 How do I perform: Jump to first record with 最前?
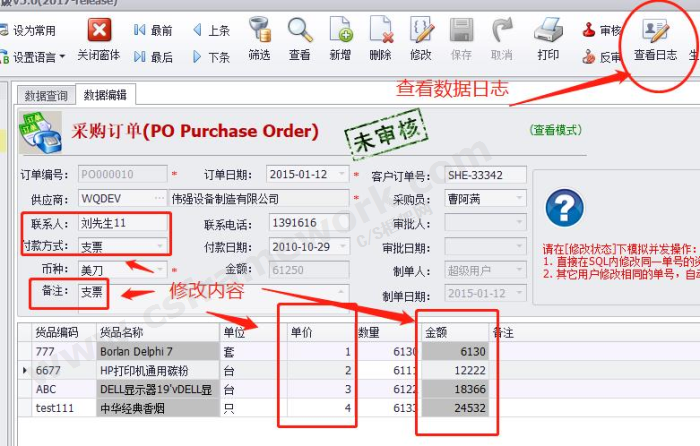point(152,31)
